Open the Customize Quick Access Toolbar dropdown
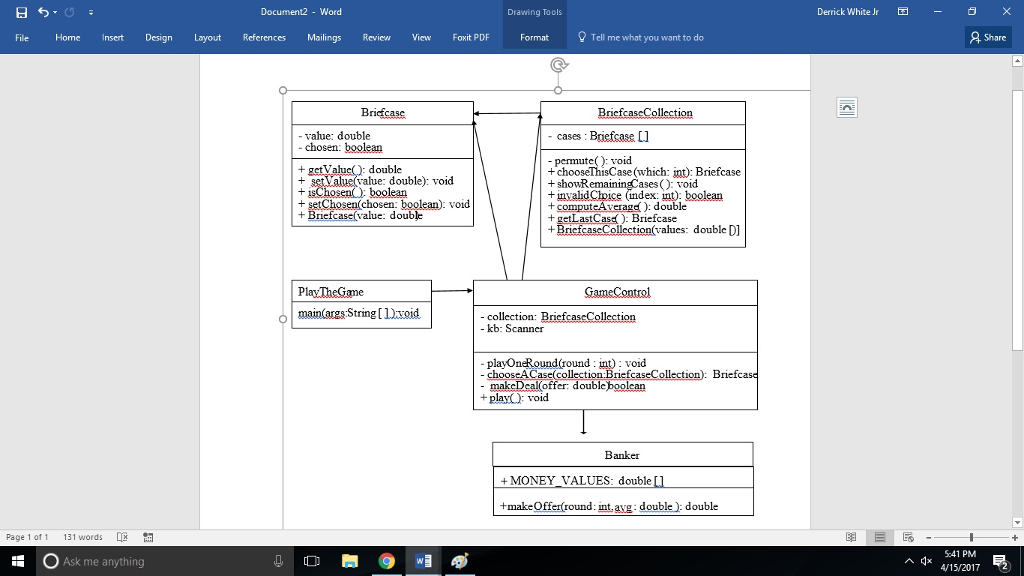This screenshot has width=1024, height=576. pos(91,12)
